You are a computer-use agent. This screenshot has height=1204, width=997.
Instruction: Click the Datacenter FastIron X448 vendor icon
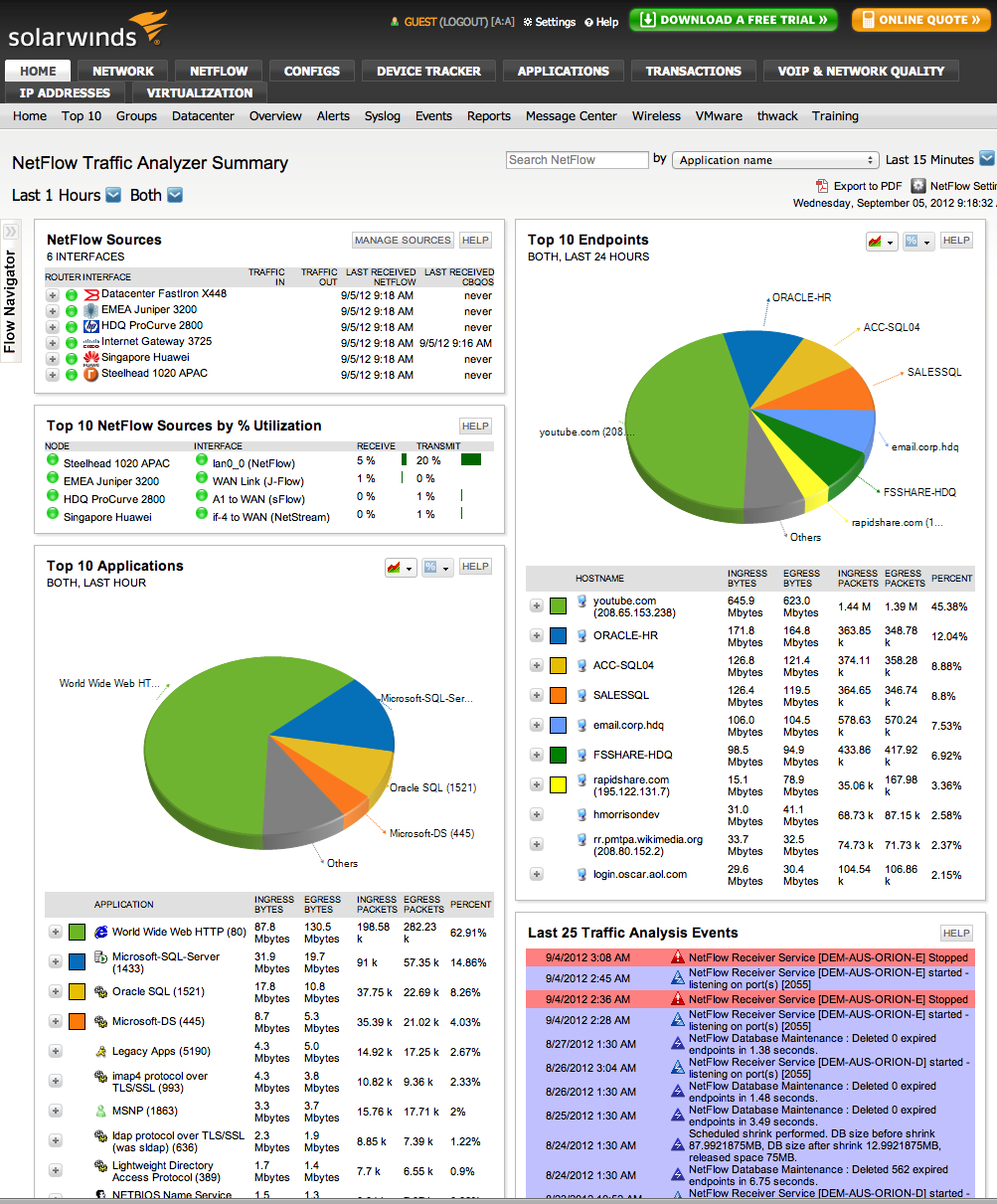click(91, 294)
